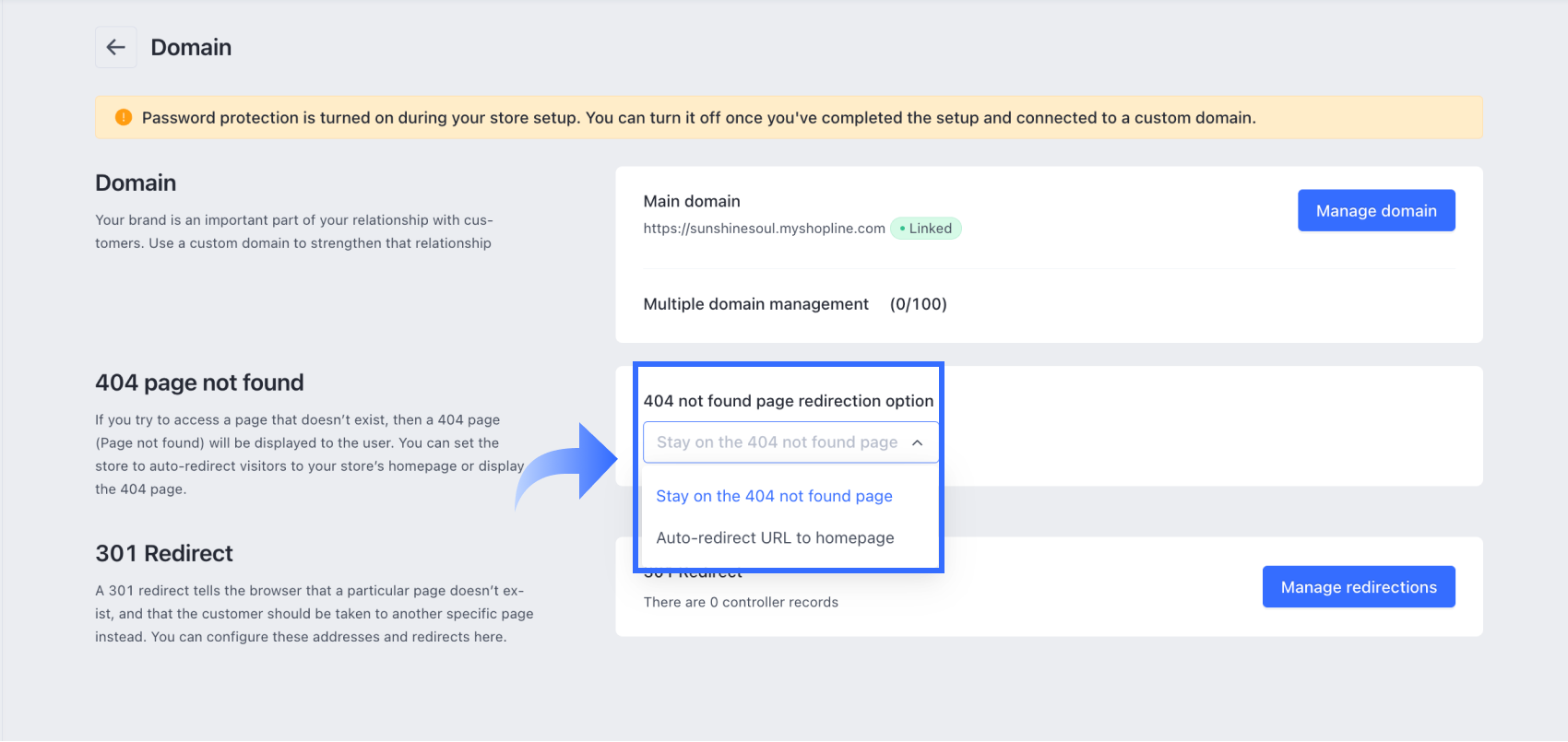Open Manage redirections
The width and height of the screenshot is (1568, 742).
[x=1358, y=587]
